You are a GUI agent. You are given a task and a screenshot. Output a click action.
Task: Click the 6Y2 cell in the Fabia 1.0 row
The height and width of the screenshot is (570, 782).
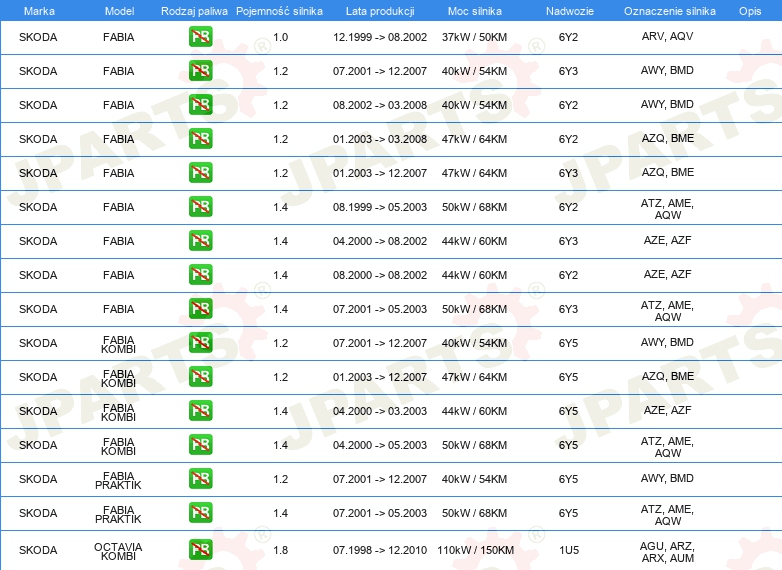(568, 37)
